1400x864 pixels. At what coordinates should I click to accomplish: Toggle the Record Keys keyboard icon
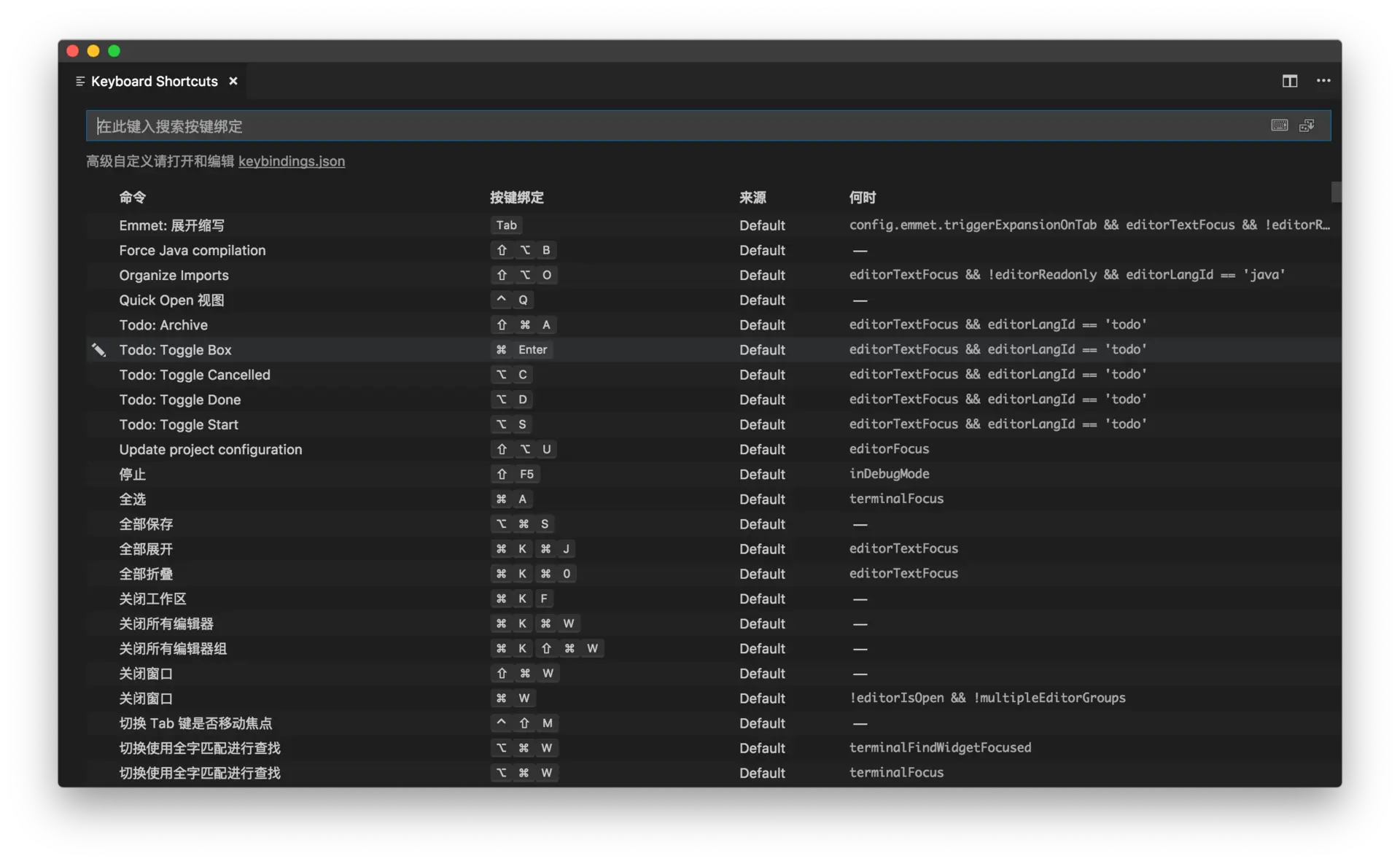(x=1279, y=125)
